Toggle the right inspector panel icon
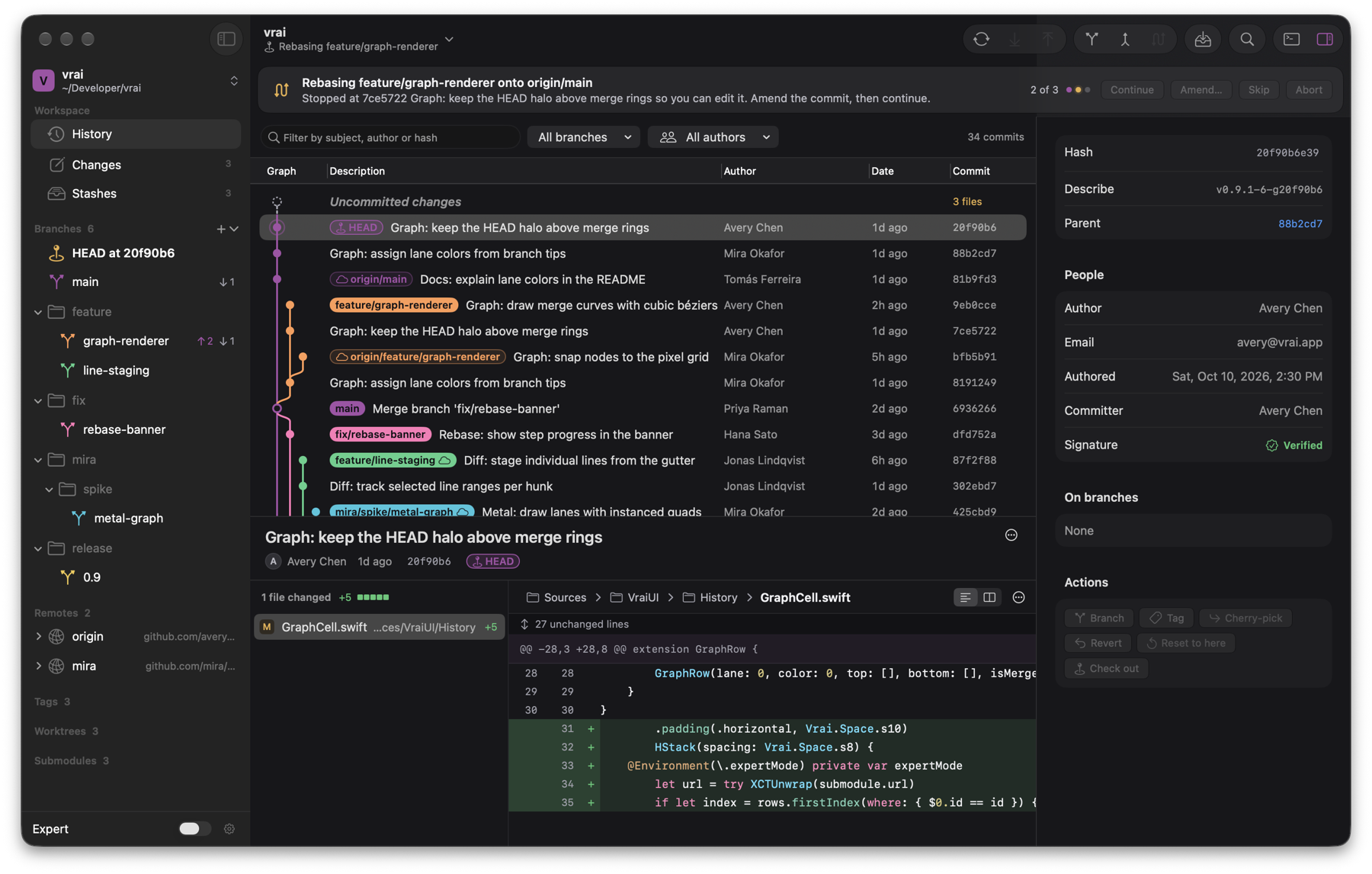The height and width of the screenshot is (874, 1372). pyautogui.click(x=1325, y=39)
